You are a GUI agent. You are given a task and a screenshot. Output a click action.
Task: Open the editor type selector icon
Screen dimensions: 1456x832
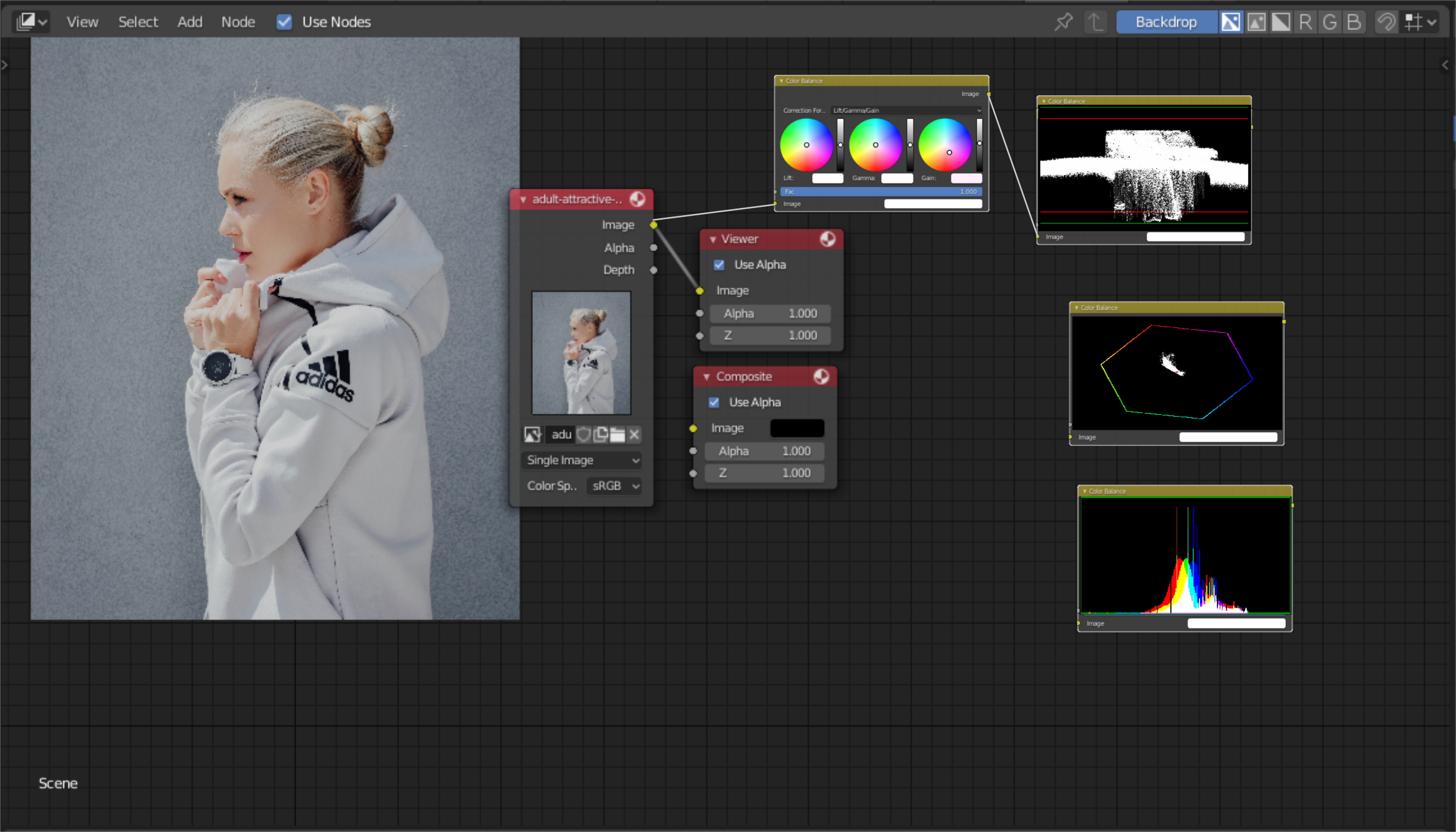click(32, 22)
